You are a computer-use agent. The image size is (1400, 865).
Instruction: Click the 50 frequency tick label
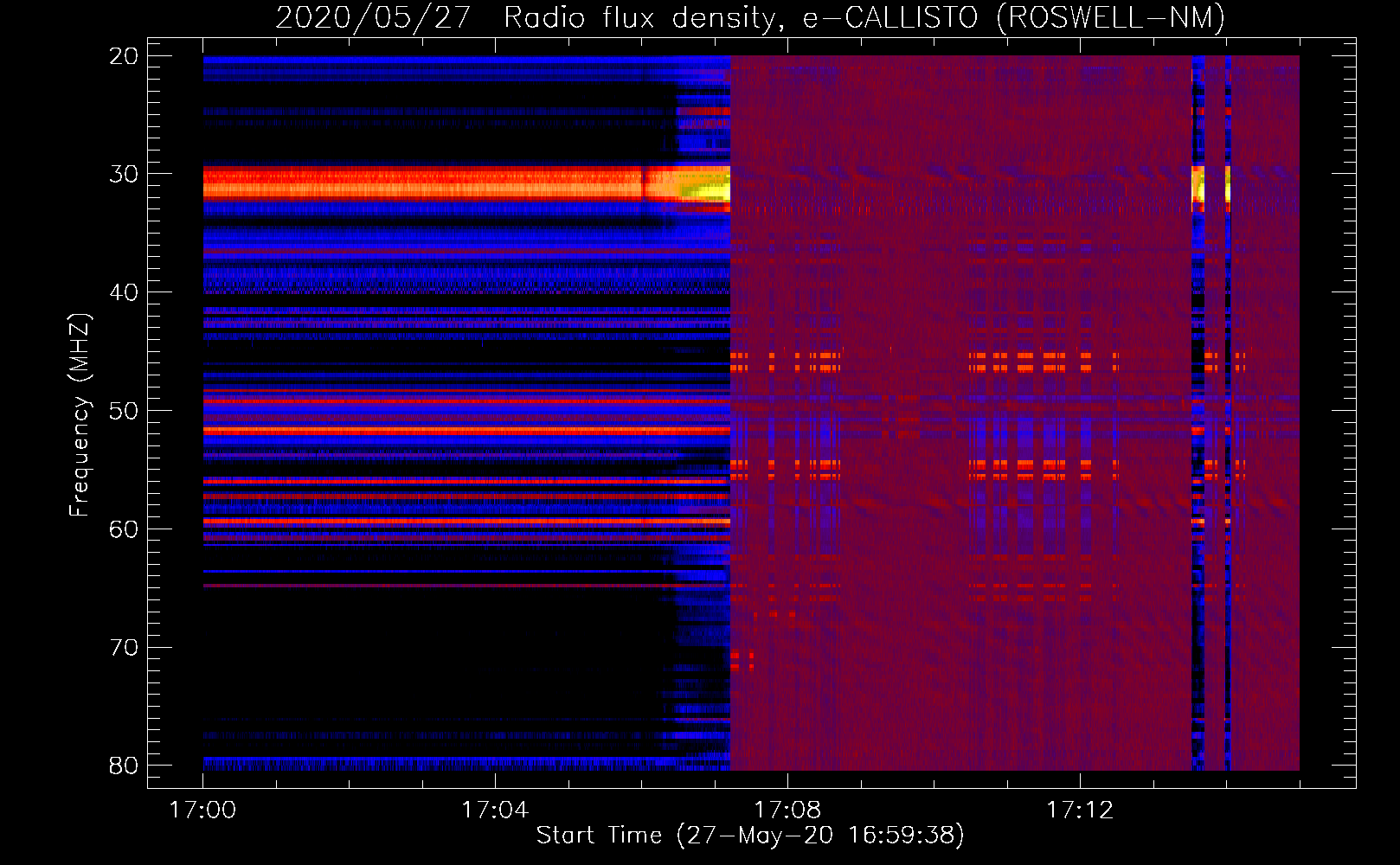click(x=124, y=411)
